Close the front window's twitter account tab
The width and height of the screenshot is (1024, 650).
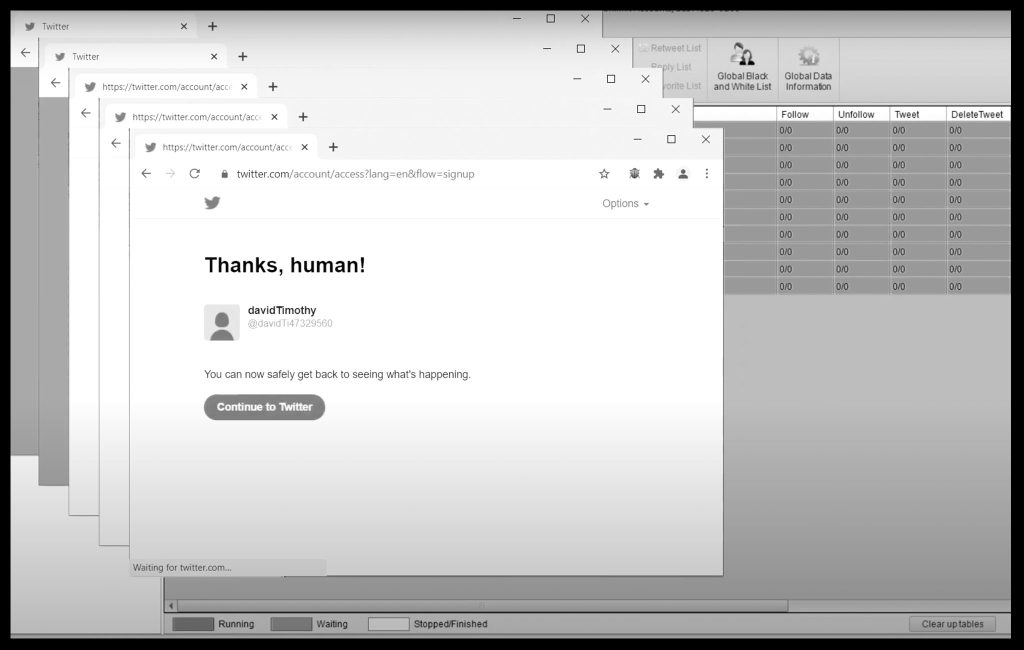[x=304, y=147]
